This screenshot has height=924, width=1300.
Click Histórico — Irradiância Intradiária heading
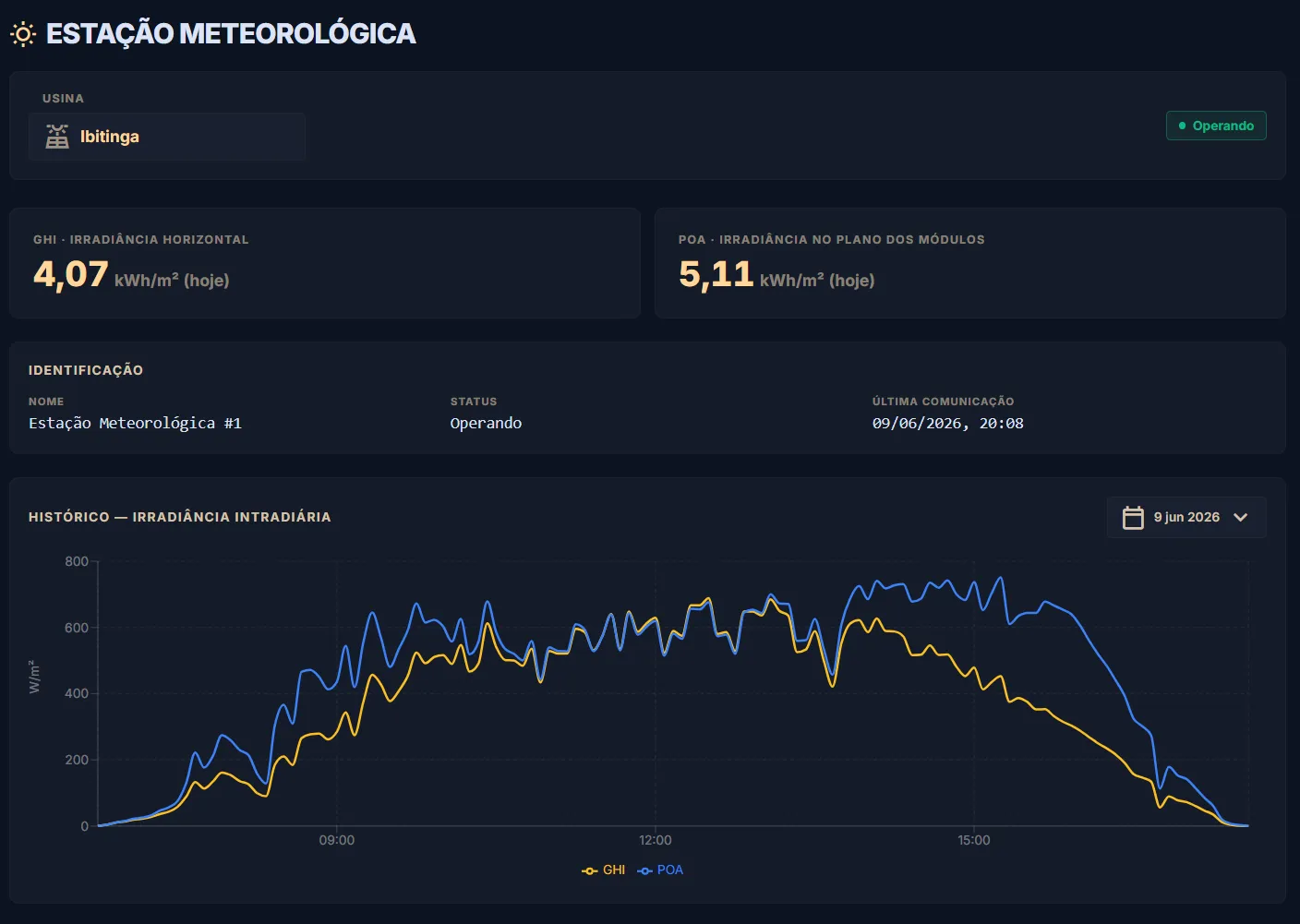180,517
